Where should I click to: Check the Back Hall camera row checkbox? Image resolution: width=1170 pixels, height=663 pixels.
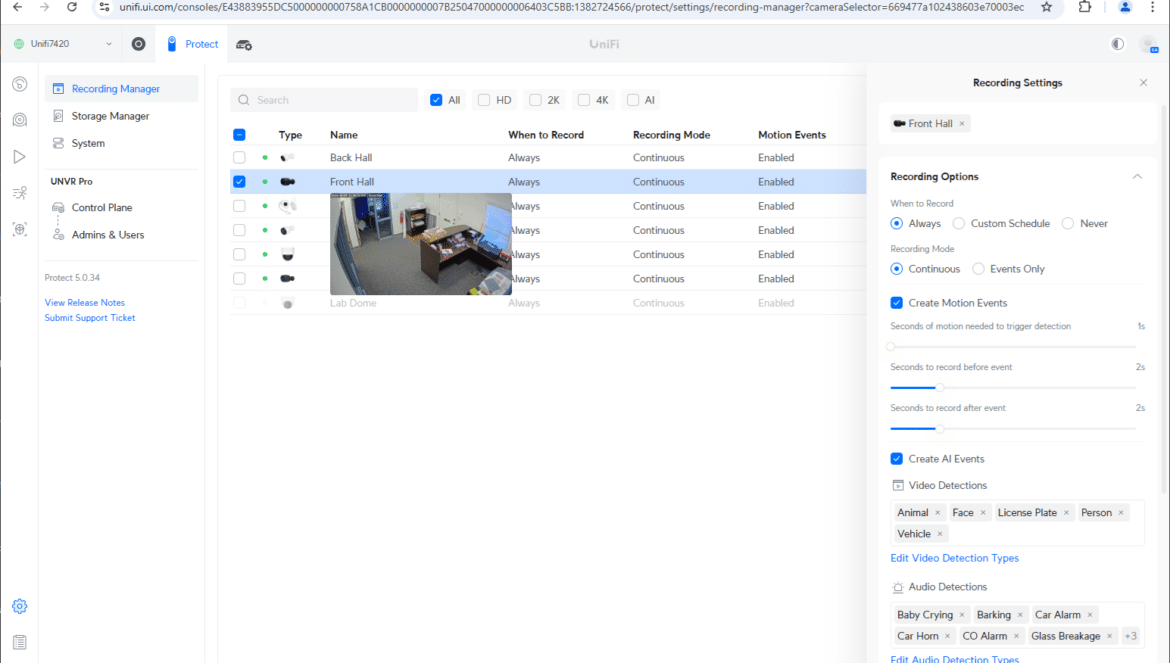pos(240,157)
